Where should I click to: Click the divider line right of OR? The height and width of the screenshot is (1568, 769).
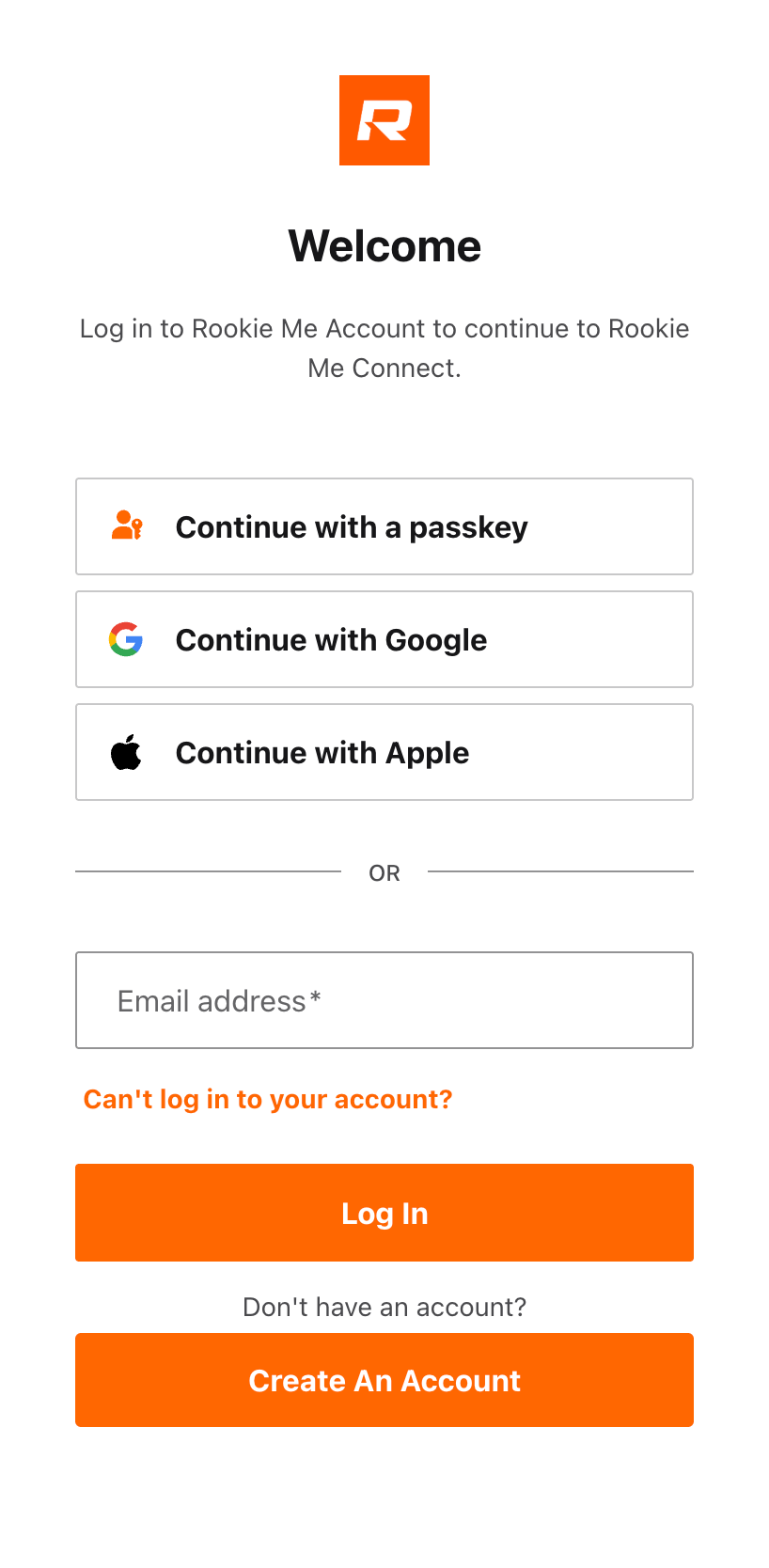click(x=560, y=871)
